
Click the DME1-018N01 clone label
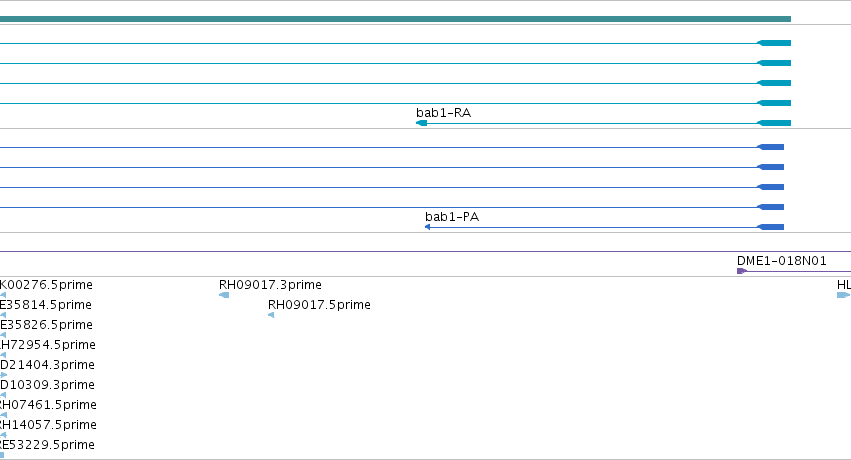click(782, 261)
